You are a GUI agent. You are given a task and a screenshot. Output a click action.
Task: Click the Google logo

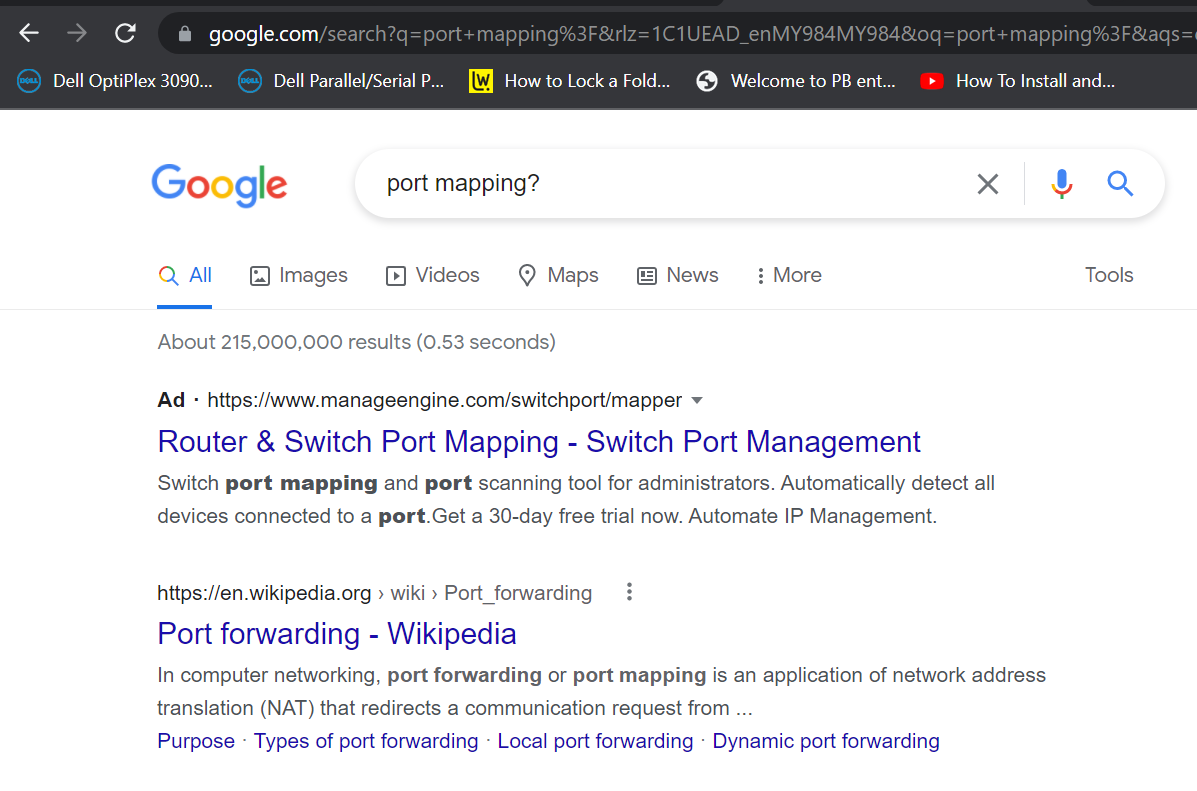click(x=219, y=185)
